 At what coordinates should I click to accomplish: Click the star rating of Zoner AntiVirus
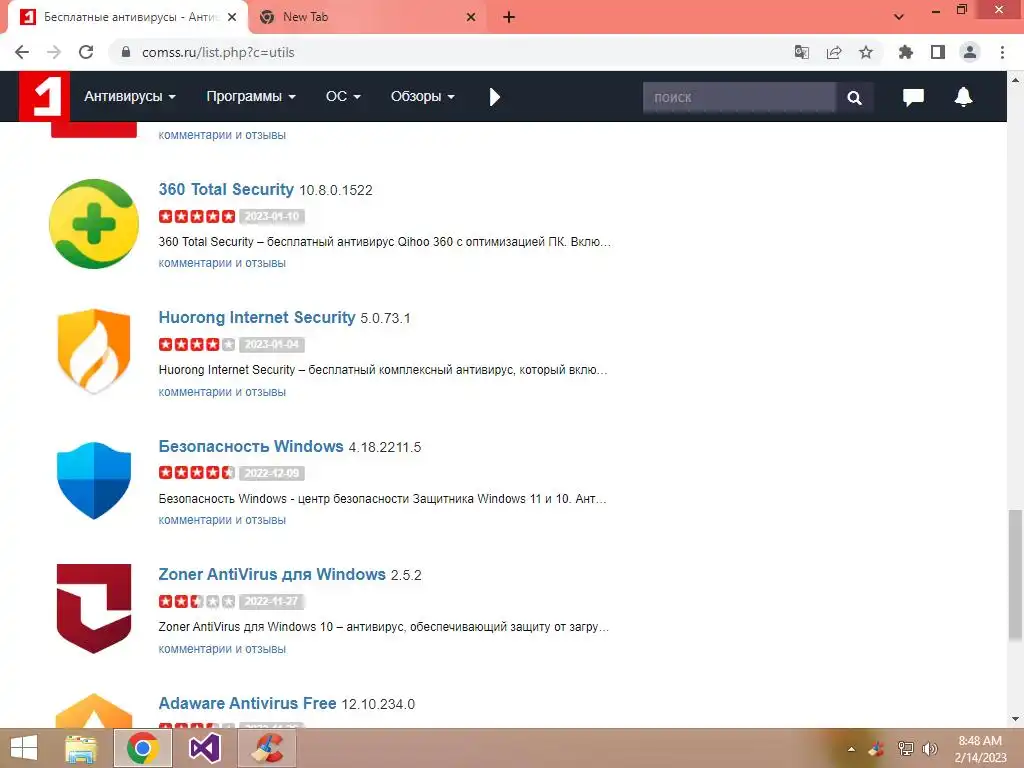coord(197,601)
